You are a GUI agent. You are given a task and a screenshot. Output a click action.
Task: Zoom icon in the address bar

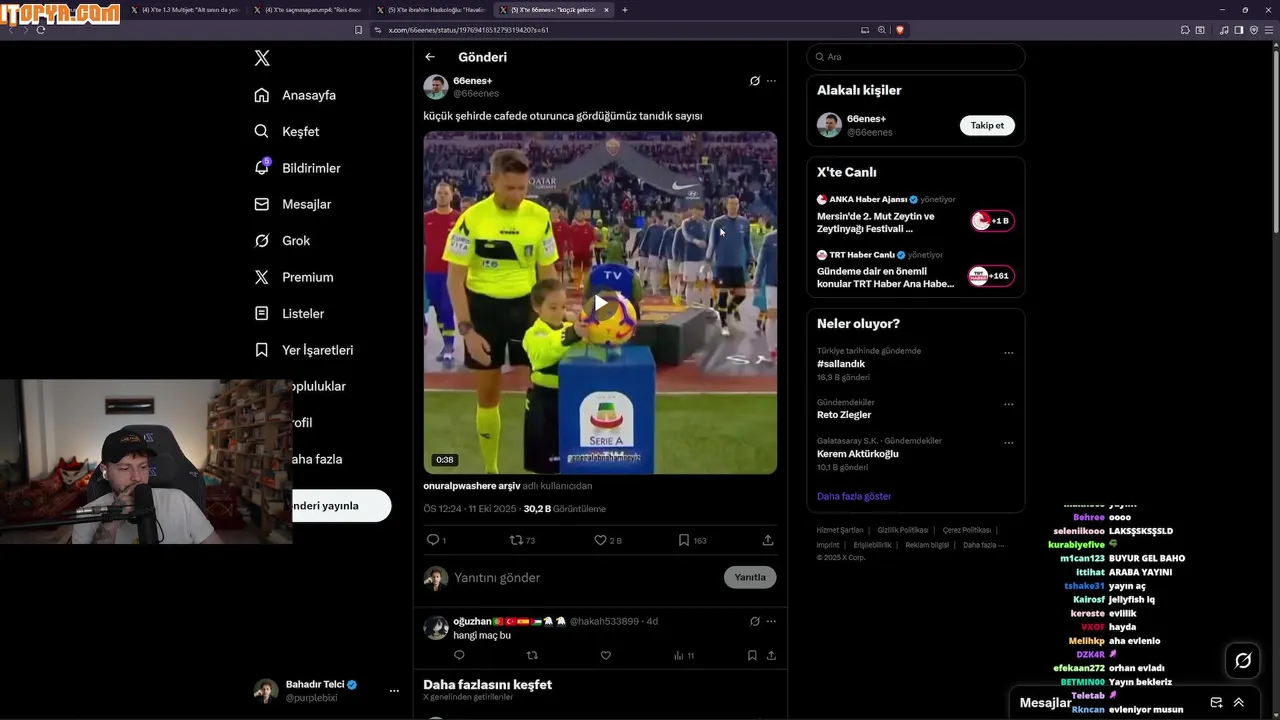click(x=882, y=30)
